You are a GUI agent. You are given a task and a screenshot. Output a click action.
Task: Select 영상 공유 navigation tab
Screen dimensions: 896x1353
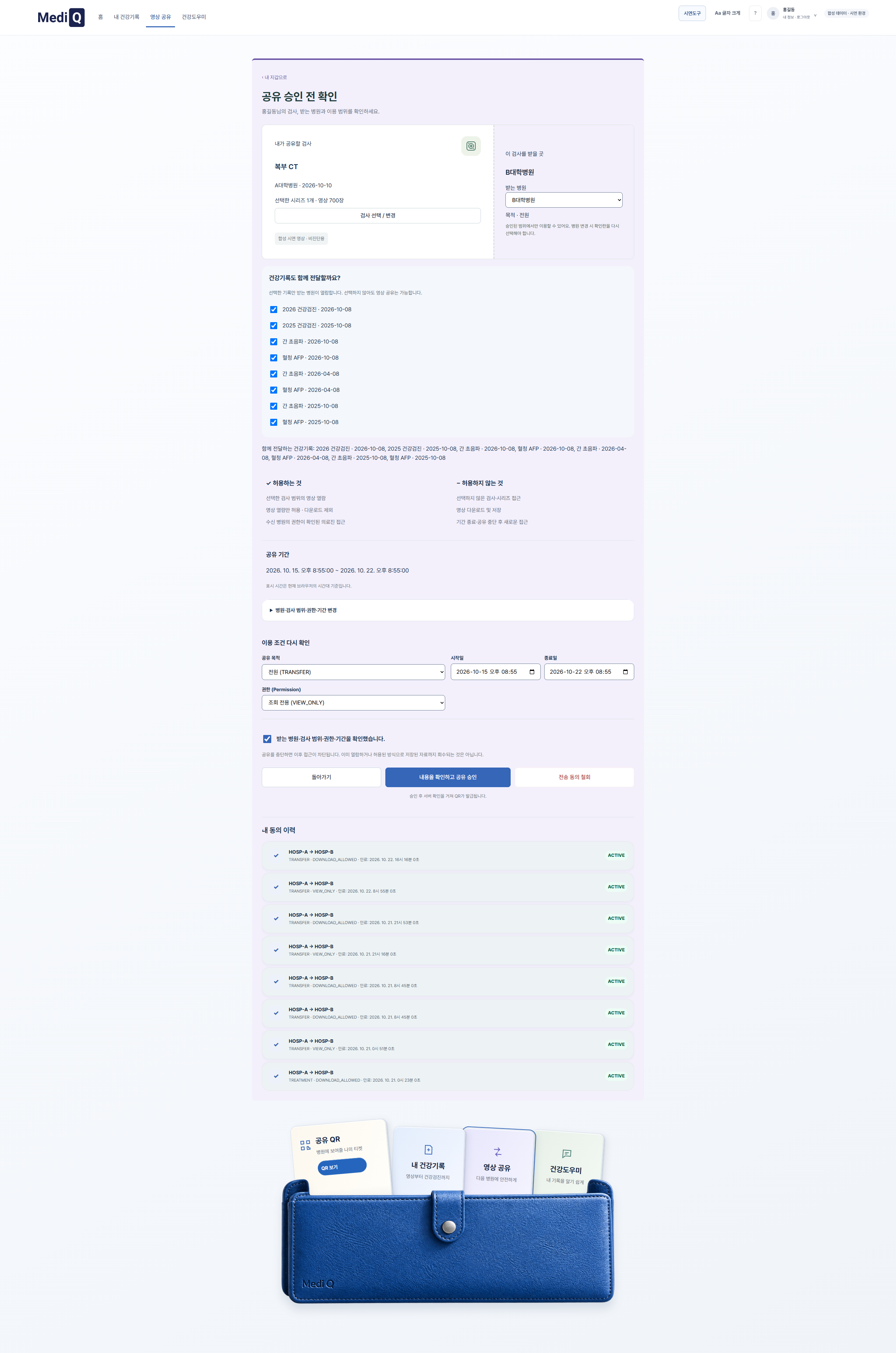[161, 17]
